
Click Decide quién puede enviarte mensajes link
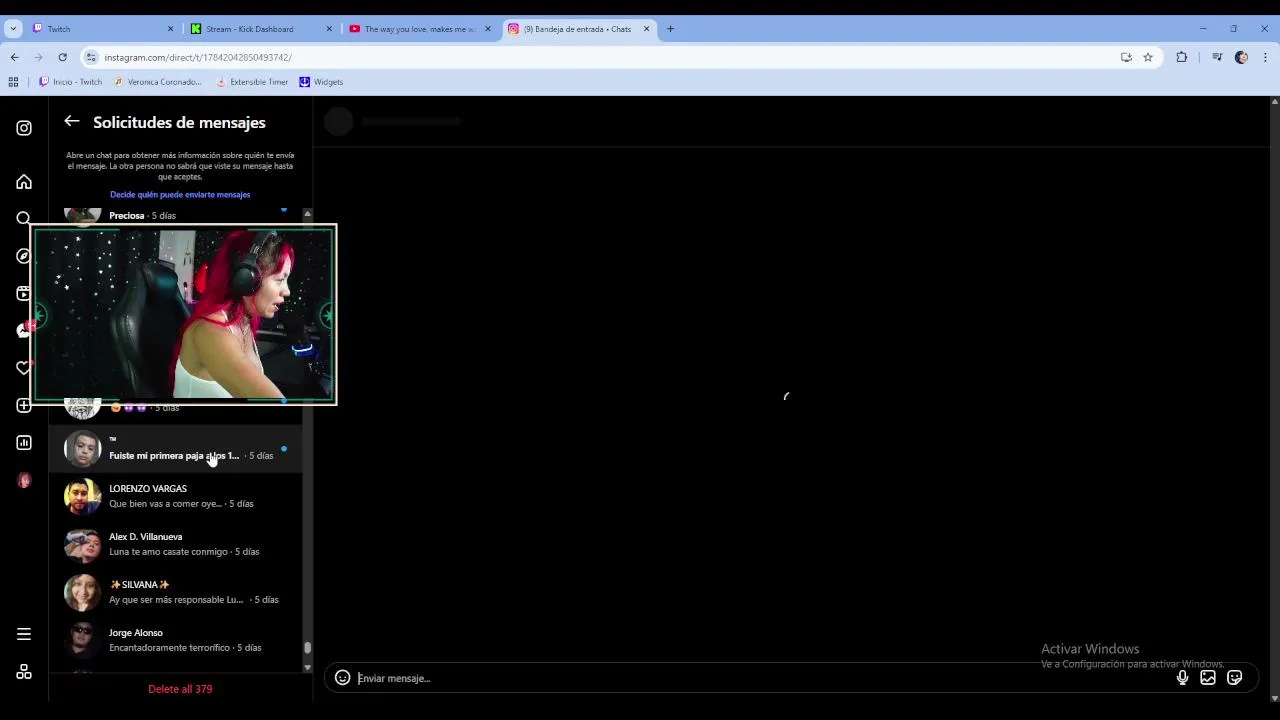(180, 194)
